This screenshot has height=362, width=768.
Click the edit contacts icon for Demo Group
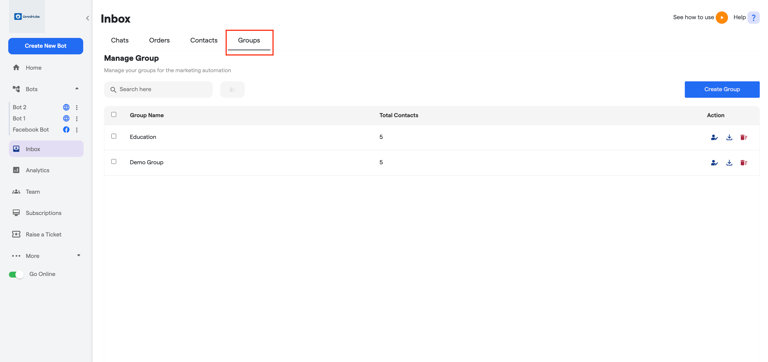click(714, 163)
